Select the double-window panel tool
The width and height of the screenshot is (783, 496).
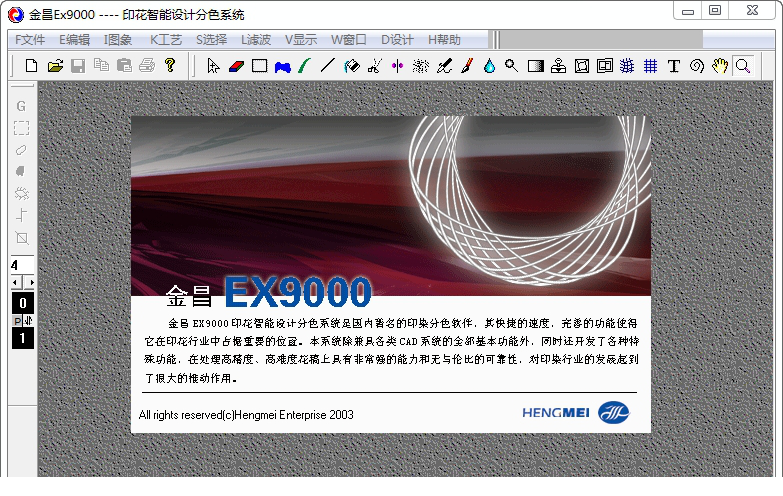coord(605,66)
